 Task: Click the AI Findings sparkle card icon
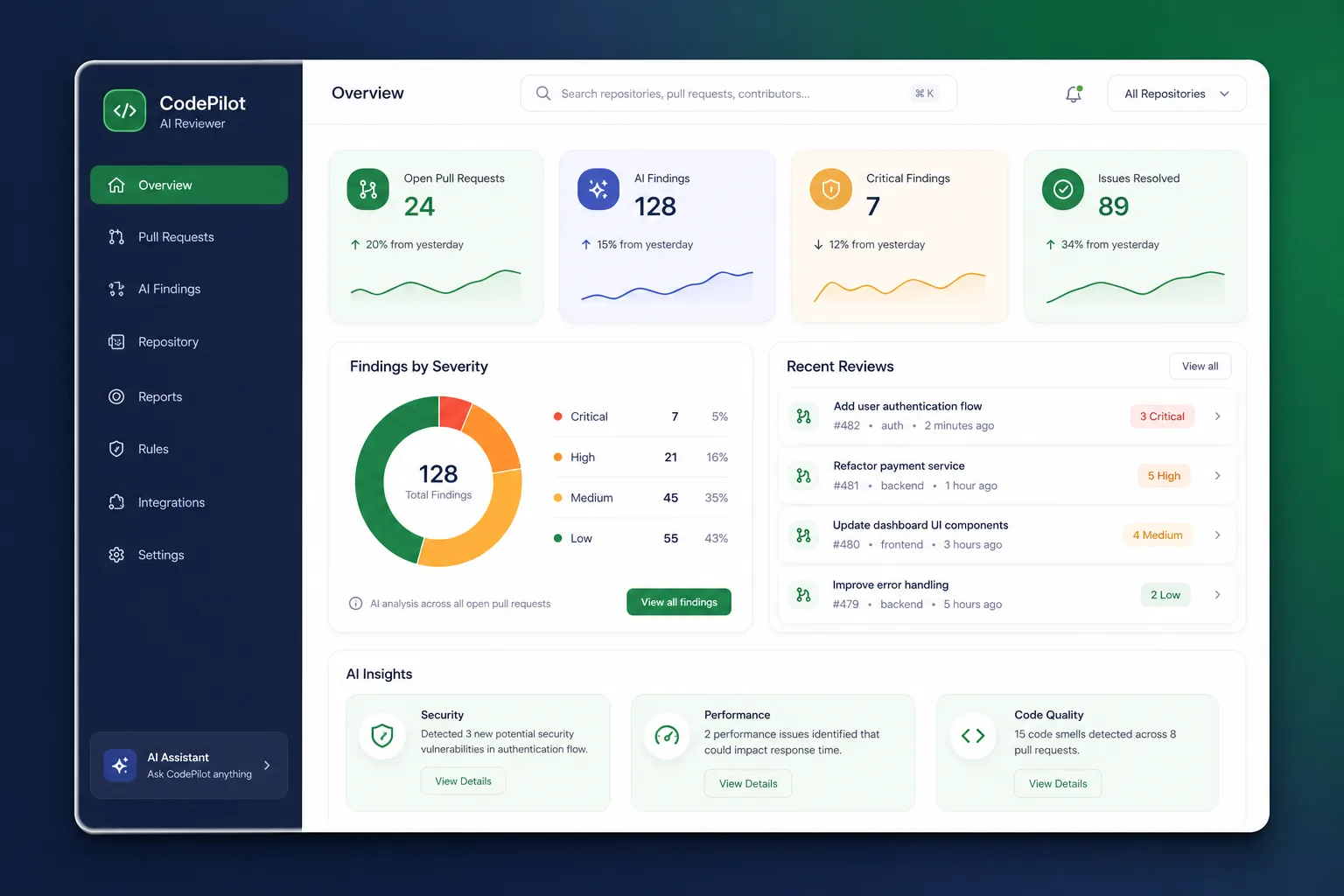tap(598, 189)
